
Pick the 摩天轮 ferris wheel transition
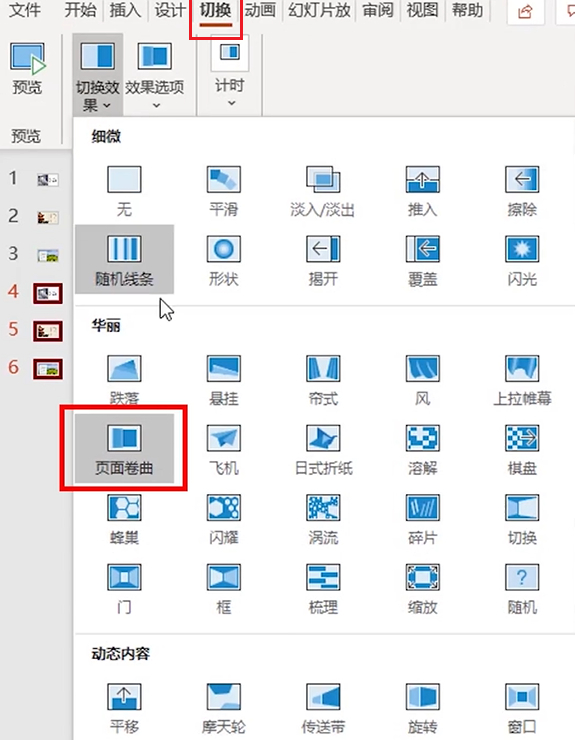[x=224, y=707]
